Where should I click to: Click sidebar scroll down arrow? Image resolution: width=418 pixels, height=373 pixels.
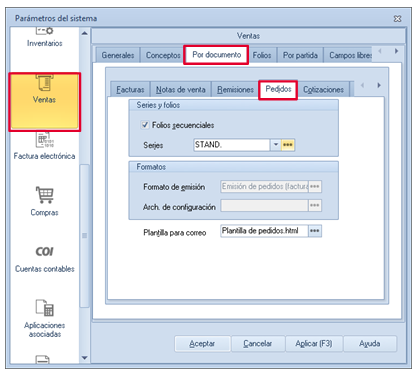(x=85, y=358)
